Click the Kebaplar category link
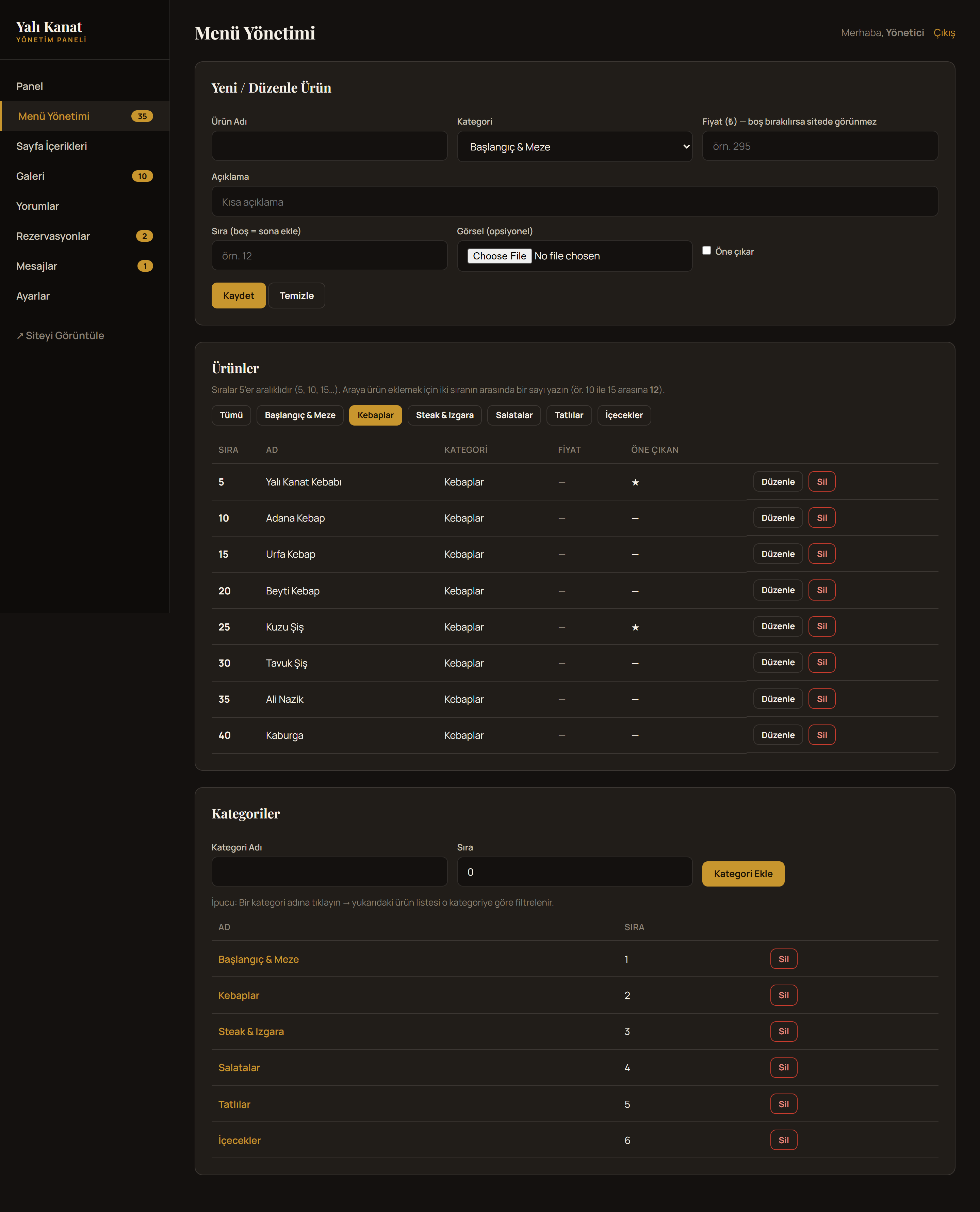 click(x=239, y=995)
